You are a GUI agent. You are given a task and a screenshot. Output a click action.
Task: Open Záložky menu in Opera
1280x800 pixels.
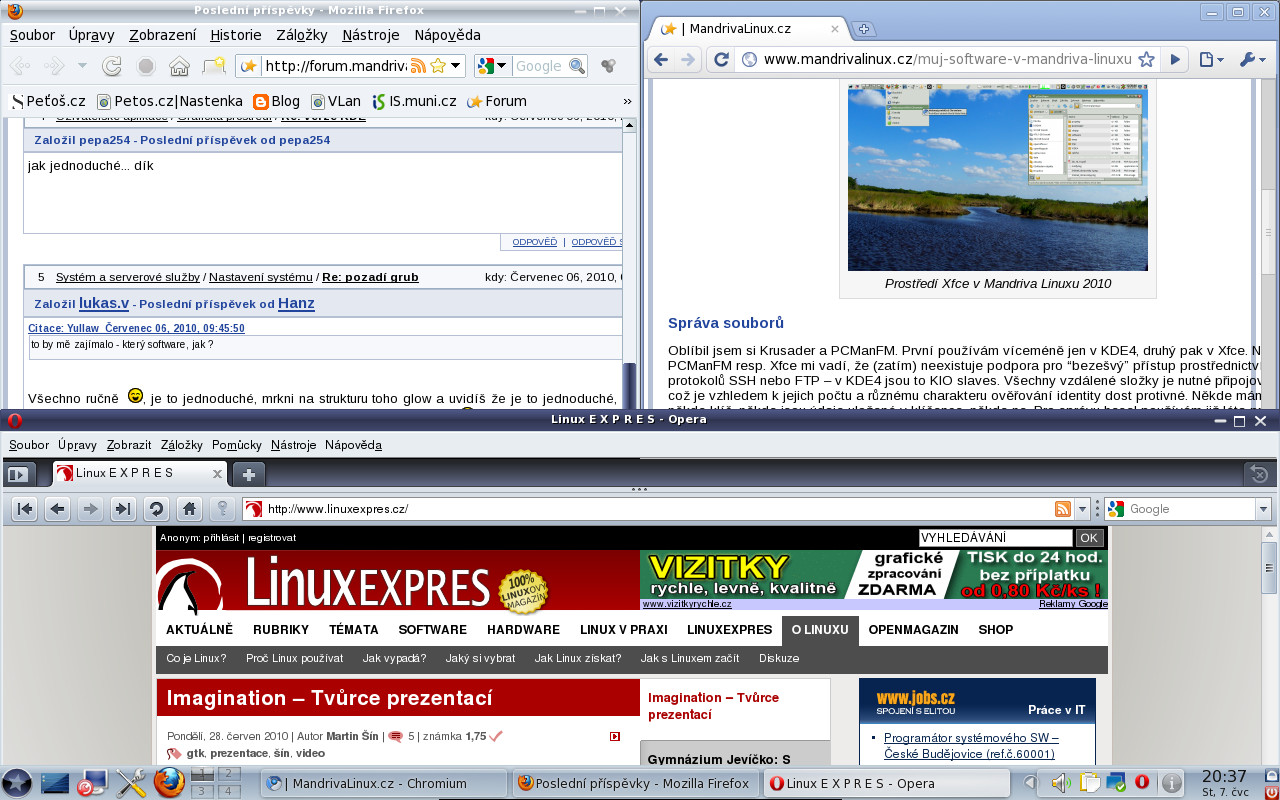182,445
